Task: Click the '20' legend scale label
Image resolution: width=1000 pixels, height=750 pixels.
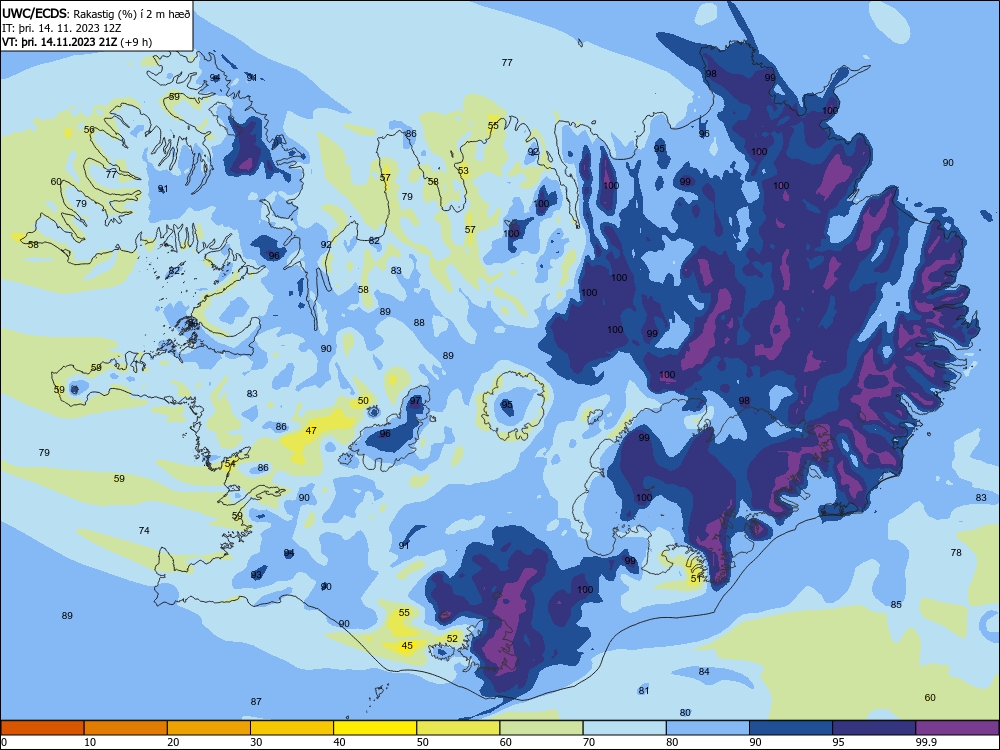Action: [173, 742]
